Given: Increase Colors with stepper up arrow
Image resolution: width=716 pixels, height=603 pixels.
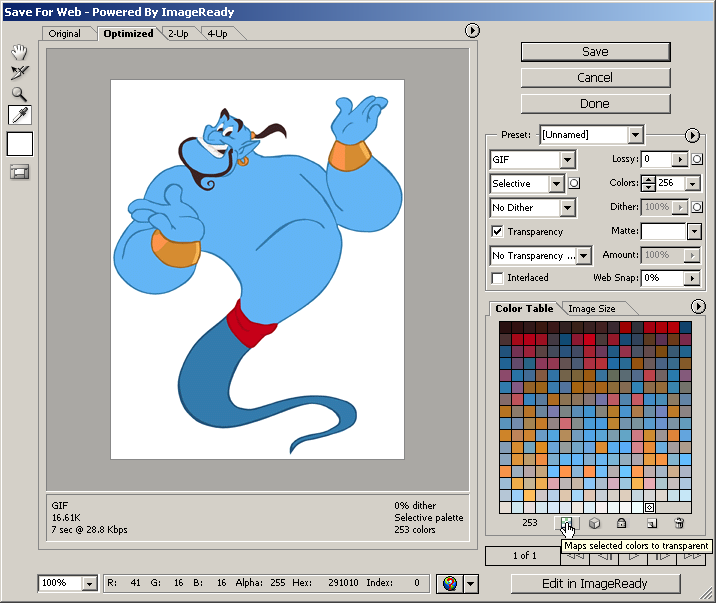Looking at the screenshot, I should pyautogui.click(x=648, y=179).
